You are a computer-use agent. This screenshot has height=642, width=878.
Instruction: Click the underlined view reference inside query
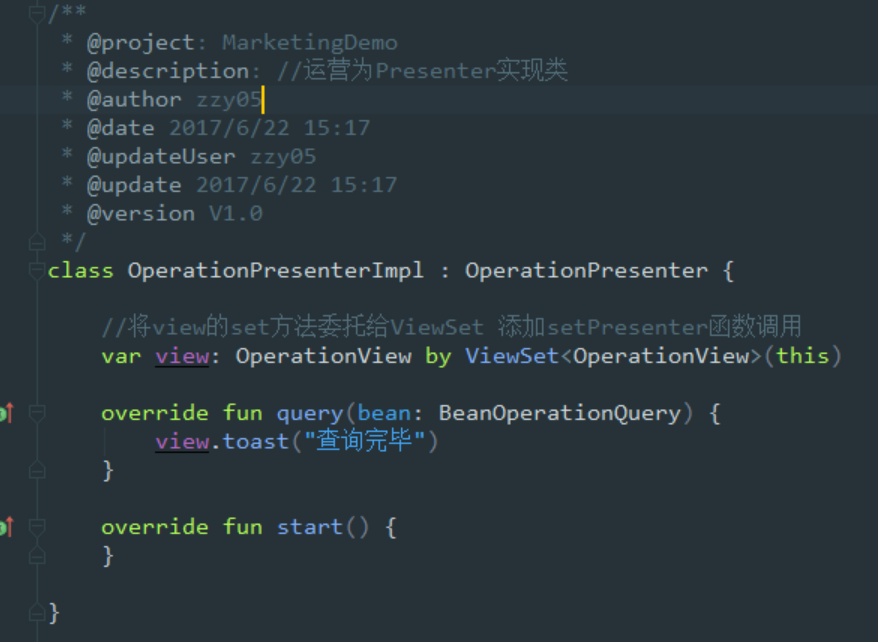pyautogui.click(x=180, y=441)
